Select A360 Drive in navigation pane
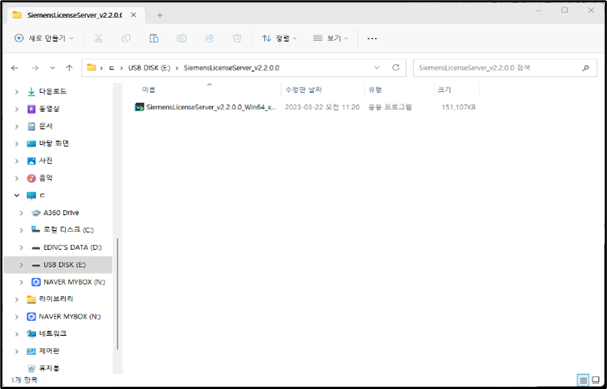607x389 pixels. point(61,213)
